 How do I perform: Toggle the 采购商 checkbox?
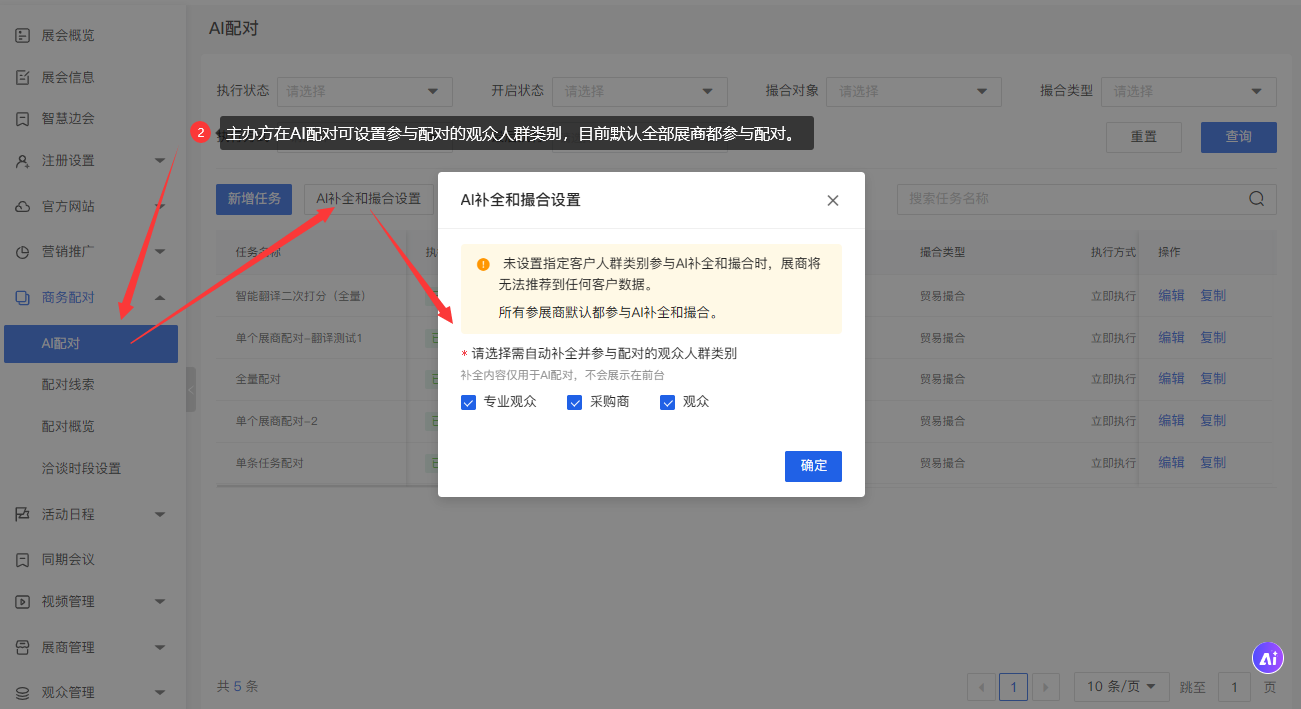[574, 403]
